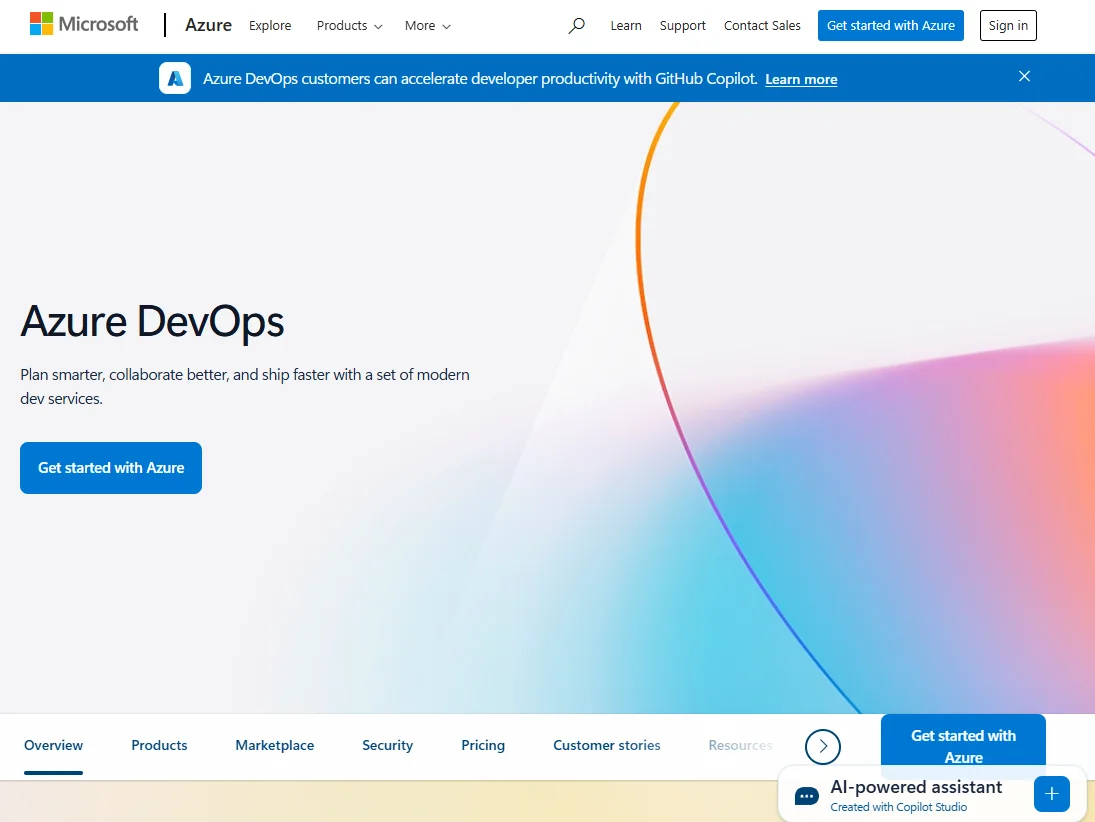
Task: Open the Products dropdown menu
Action: tap(349, 26)
